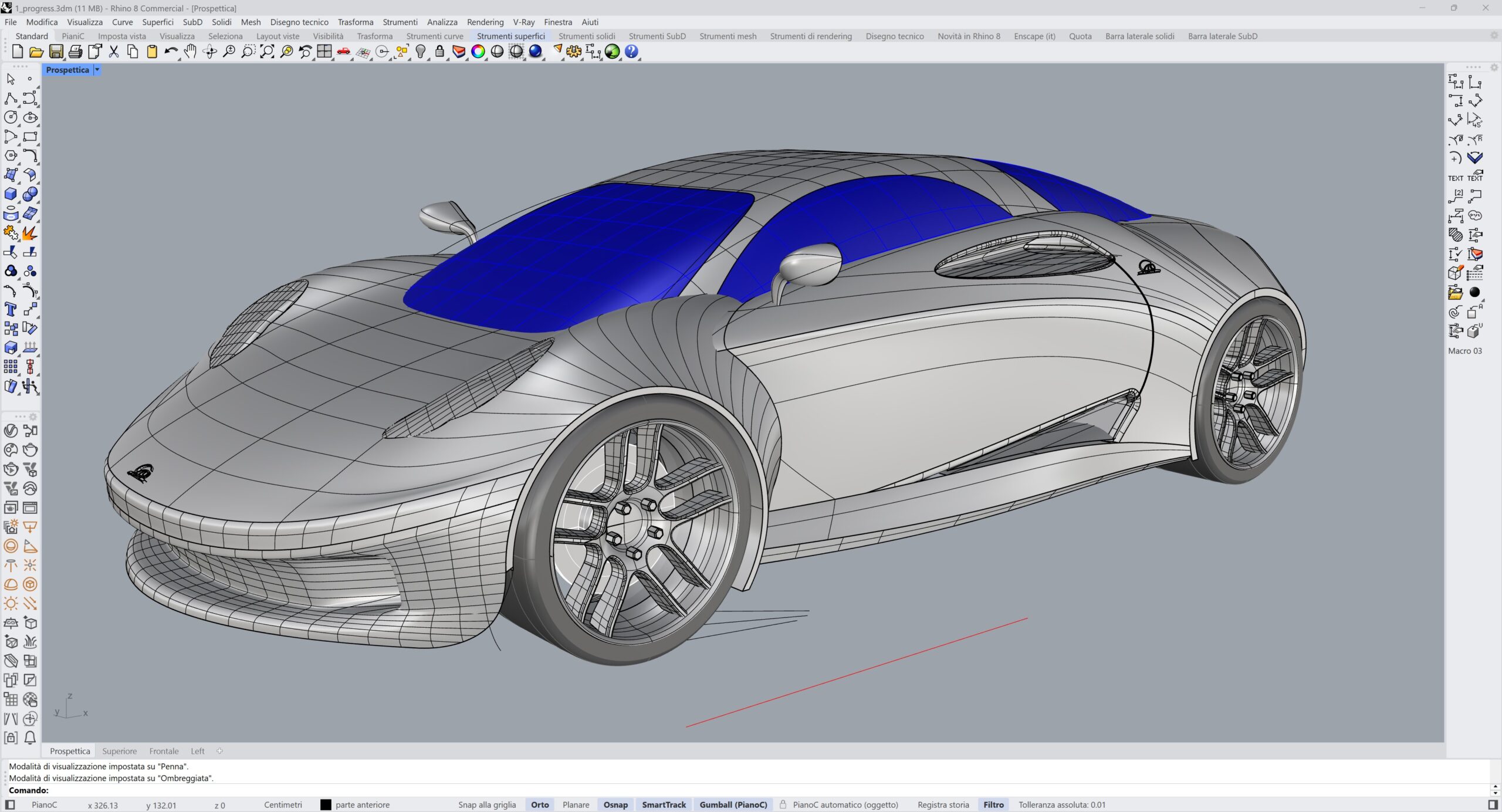Click the lightbulb hide/show icon
1502x812 pixels.
pos(420,52)
